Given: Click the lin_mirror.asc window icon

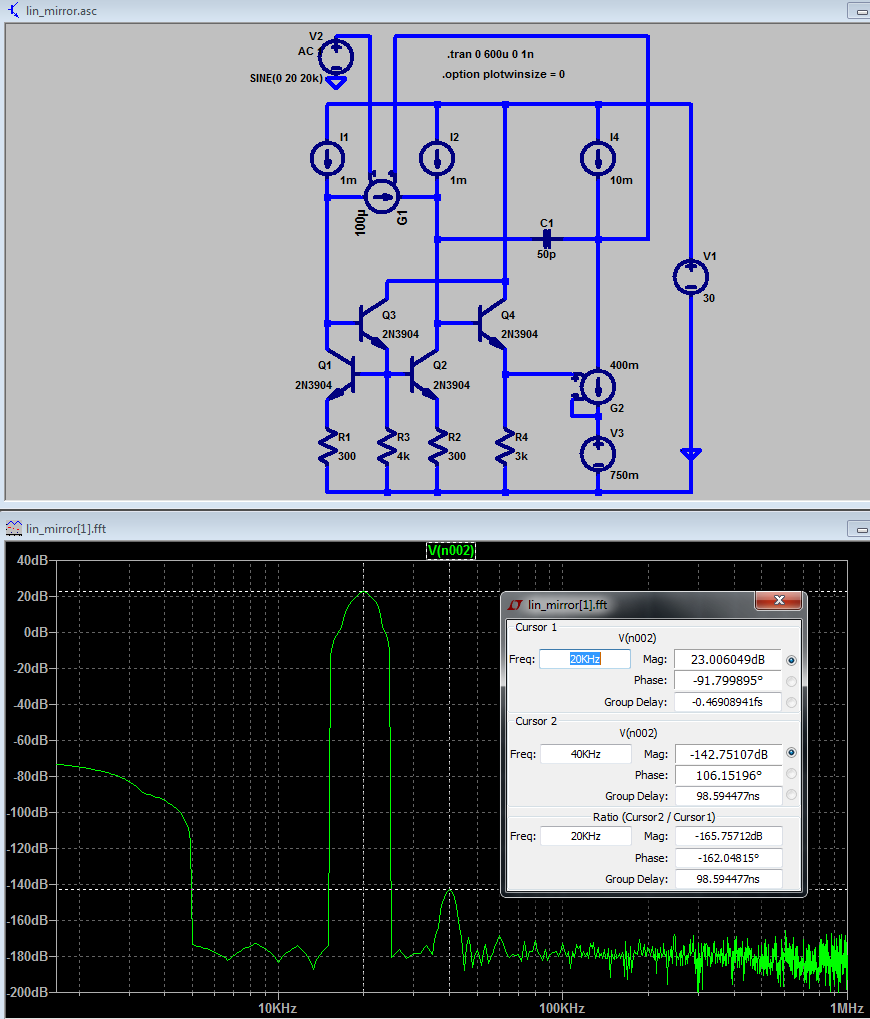Looking at the screenshot, I should click(13, 10).
